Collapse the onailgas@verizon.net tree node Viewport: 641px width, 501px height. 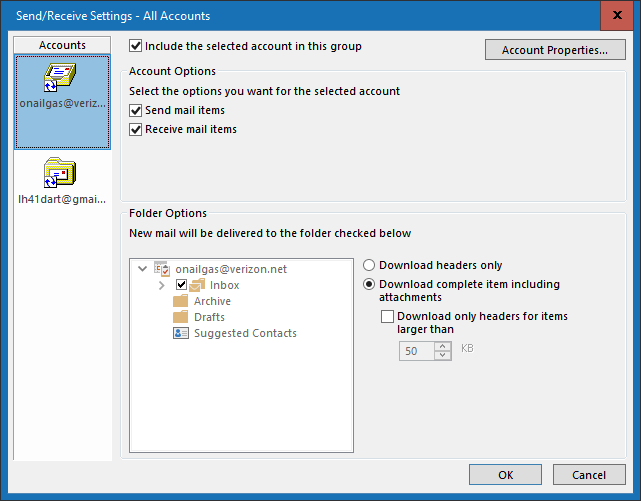pyautogui.click(x=143, y=269)
